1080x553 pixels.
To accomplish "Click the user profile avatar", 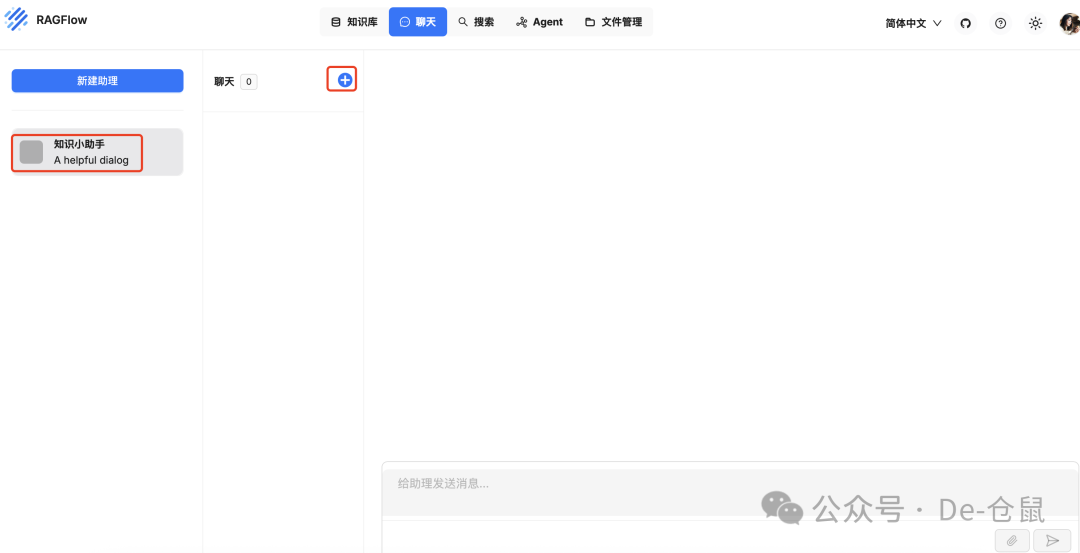I will [1068, 23].
